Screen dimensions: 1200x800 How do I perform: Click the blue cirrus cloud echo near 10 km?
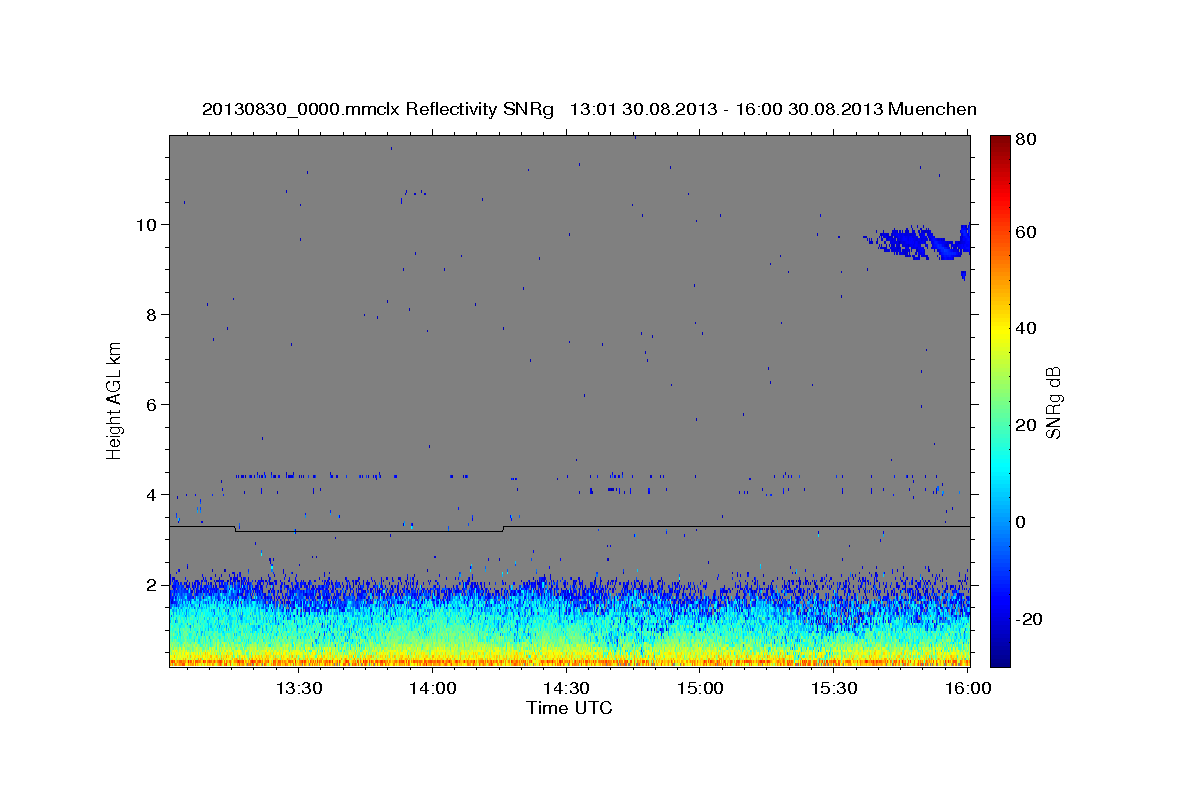918,242
